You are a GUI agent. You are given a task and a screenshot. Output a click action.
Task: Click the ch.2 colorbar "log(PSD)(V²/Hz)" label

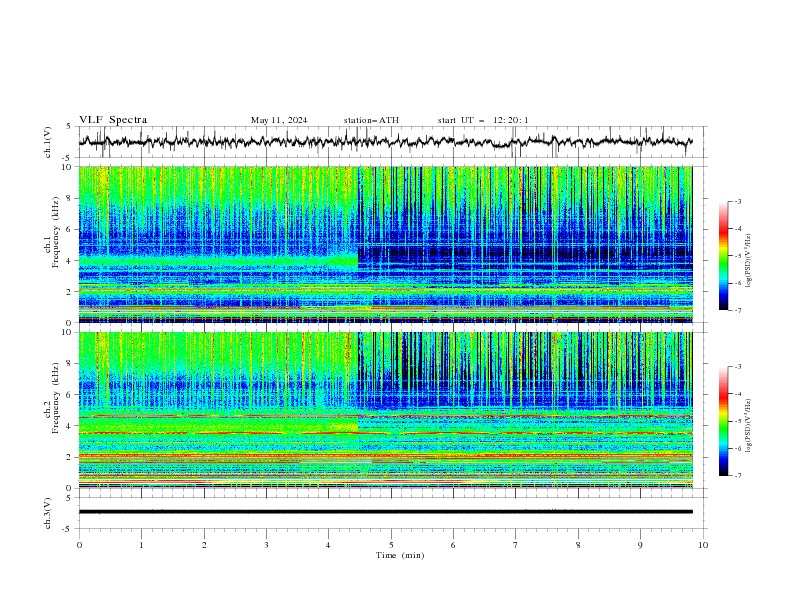(x=748, y=426)
